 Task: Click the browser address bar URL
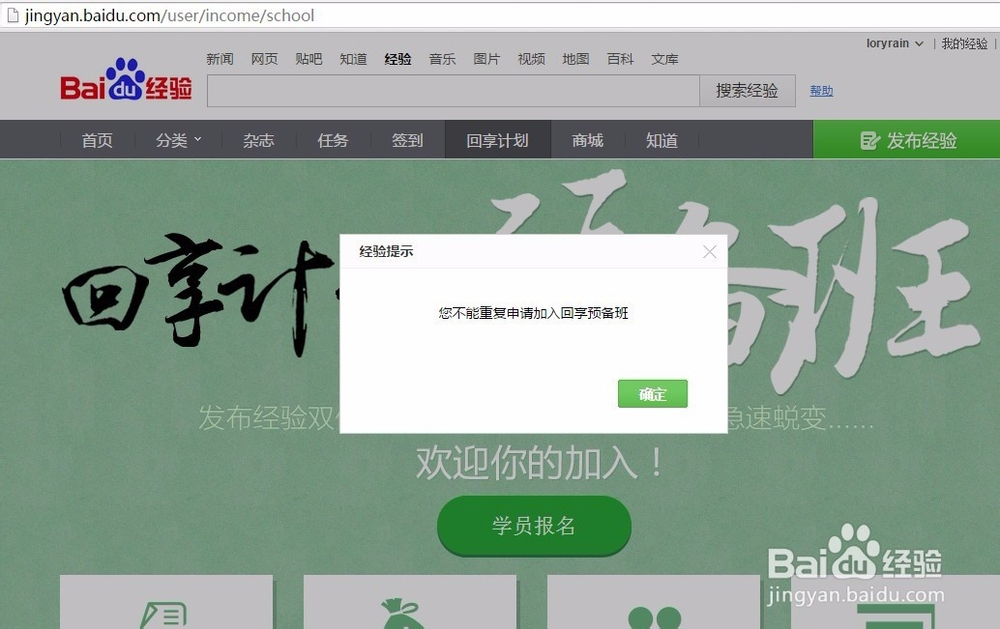click(x=170, y=15)
